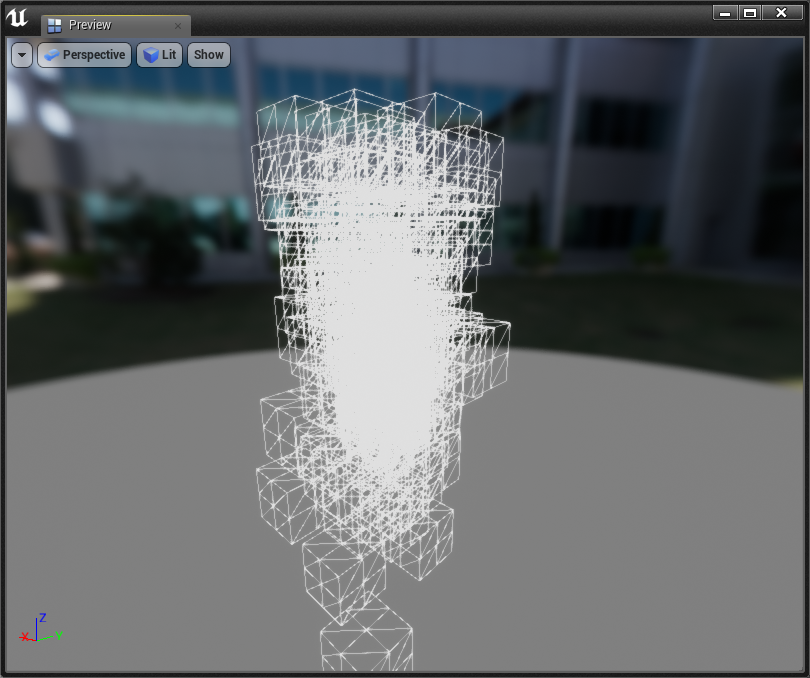Image resolution: width=810 pixels, height=678 pixels.
Task: Open the Show flags menu
Action: [x=209, y=55]
